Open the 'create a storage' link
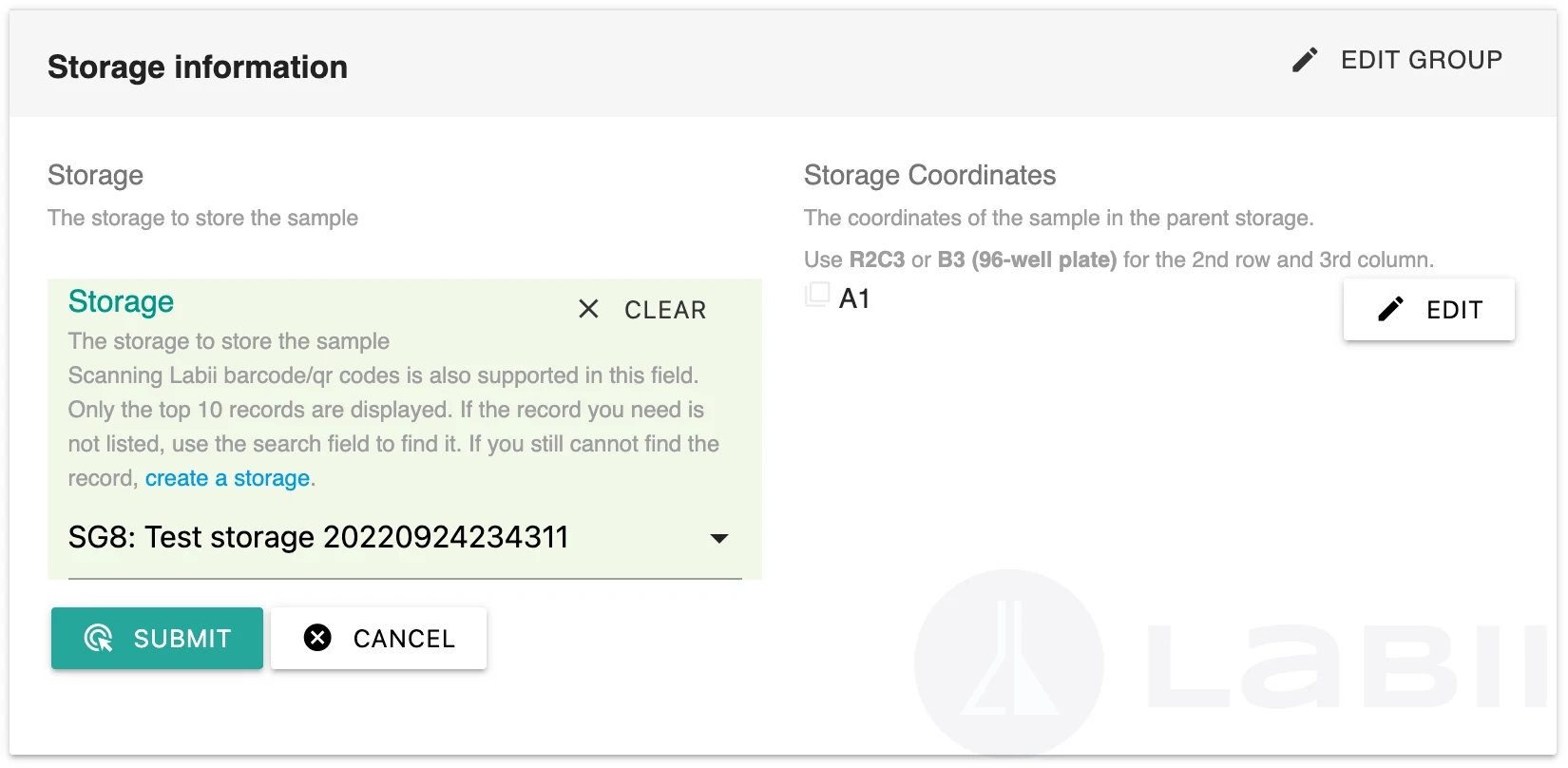1568x768 pixels. click(x=227, y=478)
